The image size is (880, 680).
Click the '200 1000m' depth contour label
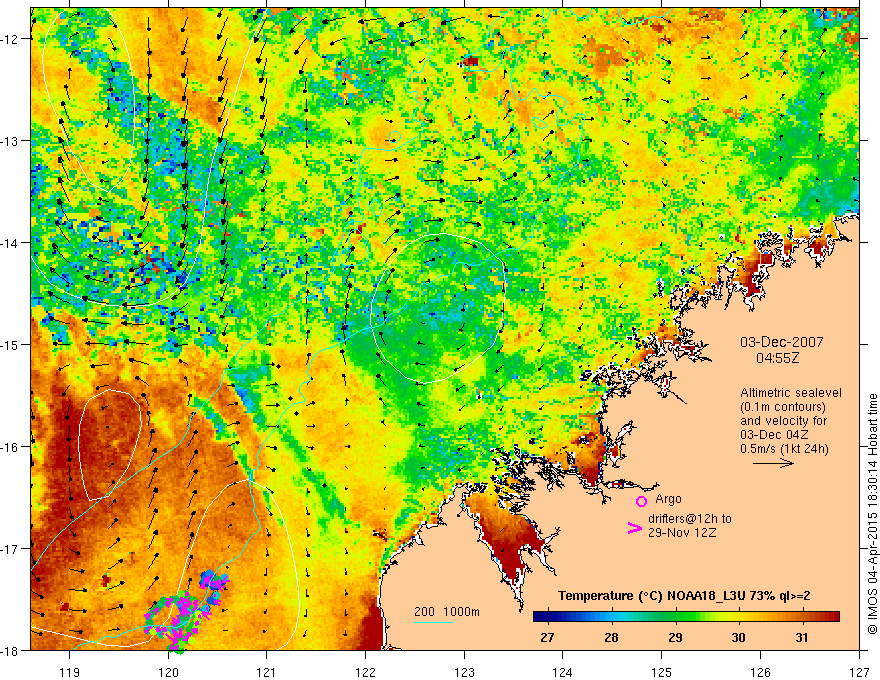pyautogui.click(x=447, y=612)
